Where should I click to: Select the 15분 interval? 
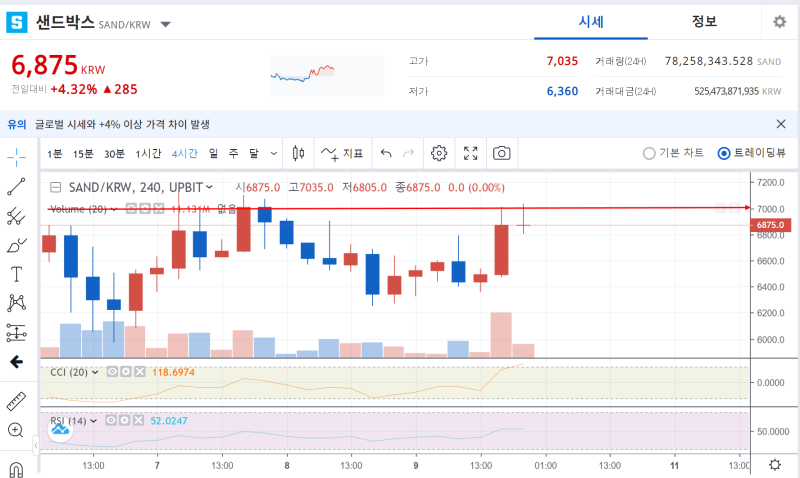pyautogui.click(x=83, y=154)
